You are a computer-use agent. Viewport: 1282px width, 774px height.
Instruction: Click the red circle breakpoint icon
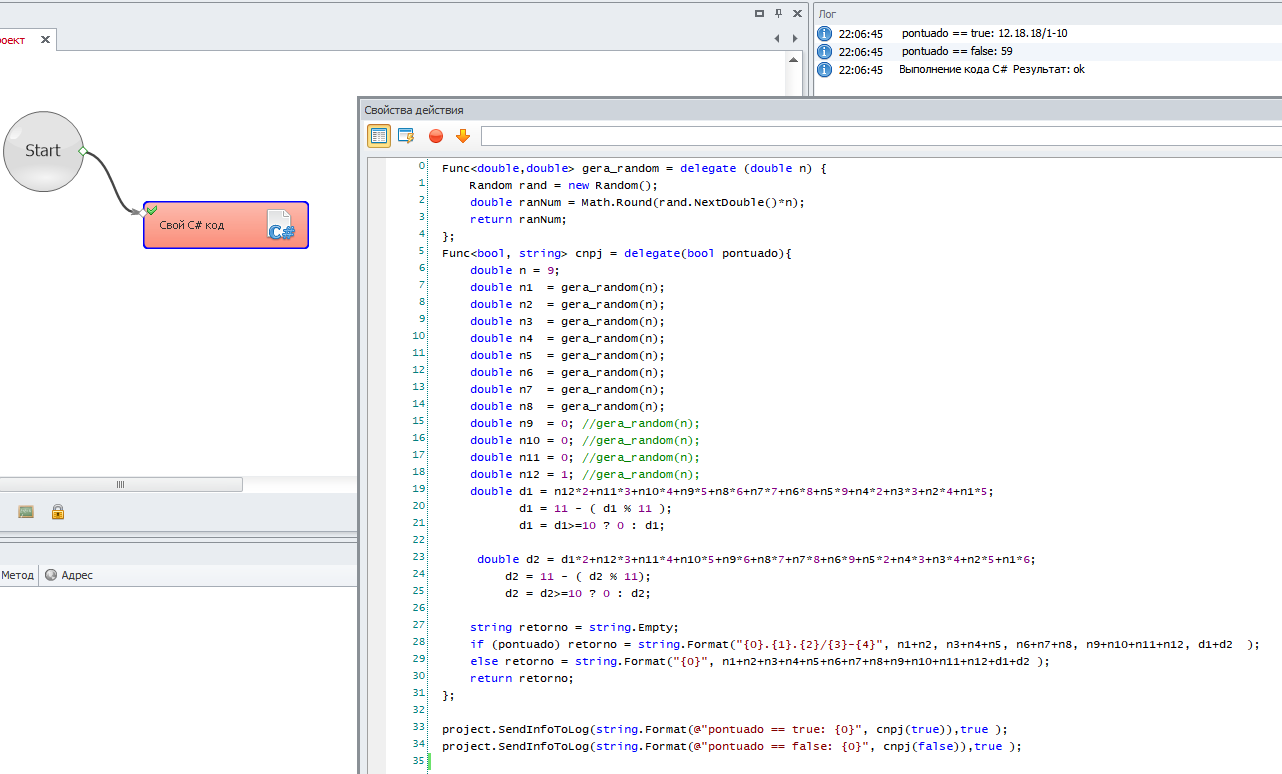tap(436, 136)
